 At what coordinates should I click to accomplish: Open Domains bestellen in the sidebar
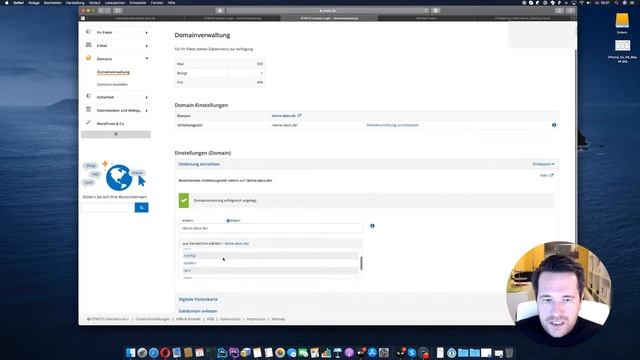pyautogui.click(x=112, y=84)
